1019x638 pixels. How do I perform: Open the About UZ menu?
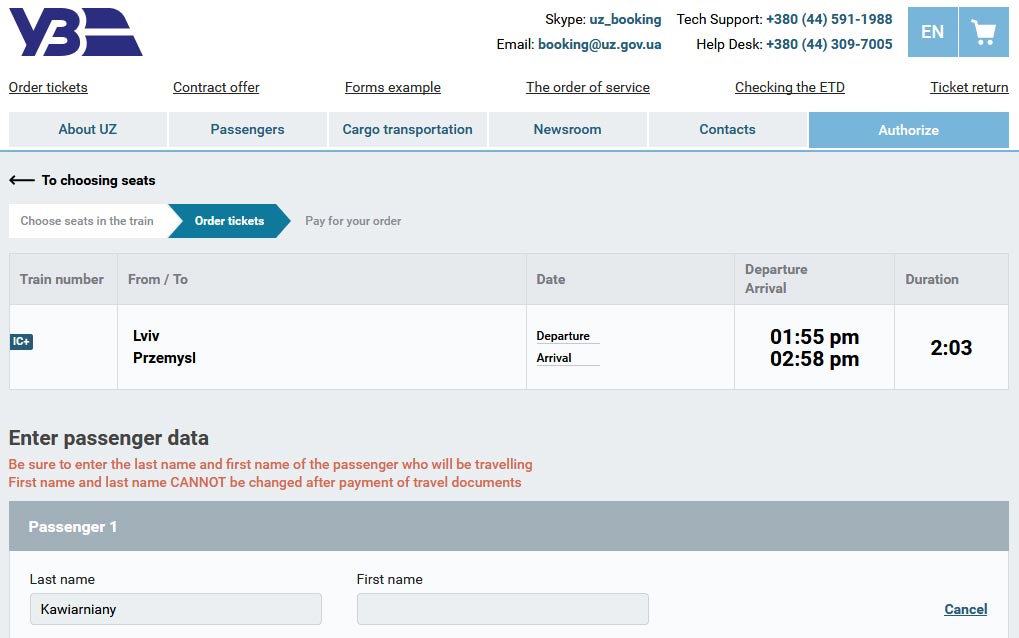(88, 129)
